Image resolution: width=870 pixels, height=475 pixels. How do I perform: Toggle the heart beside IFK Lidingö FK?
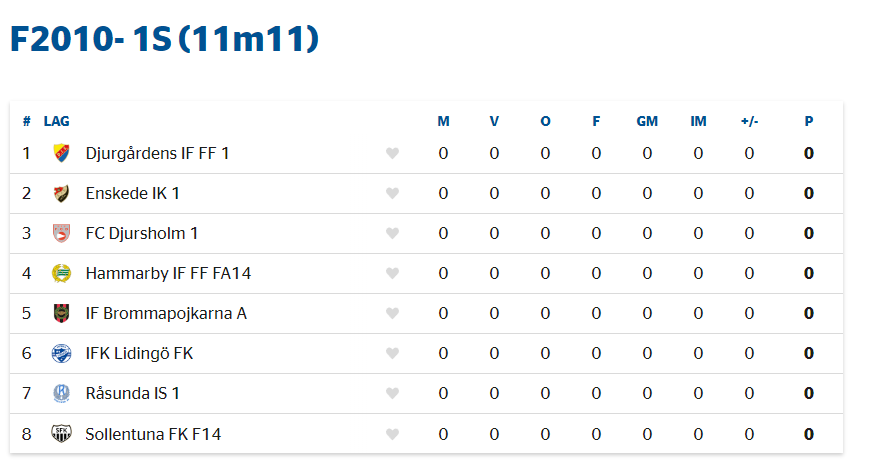pos(392,353)
